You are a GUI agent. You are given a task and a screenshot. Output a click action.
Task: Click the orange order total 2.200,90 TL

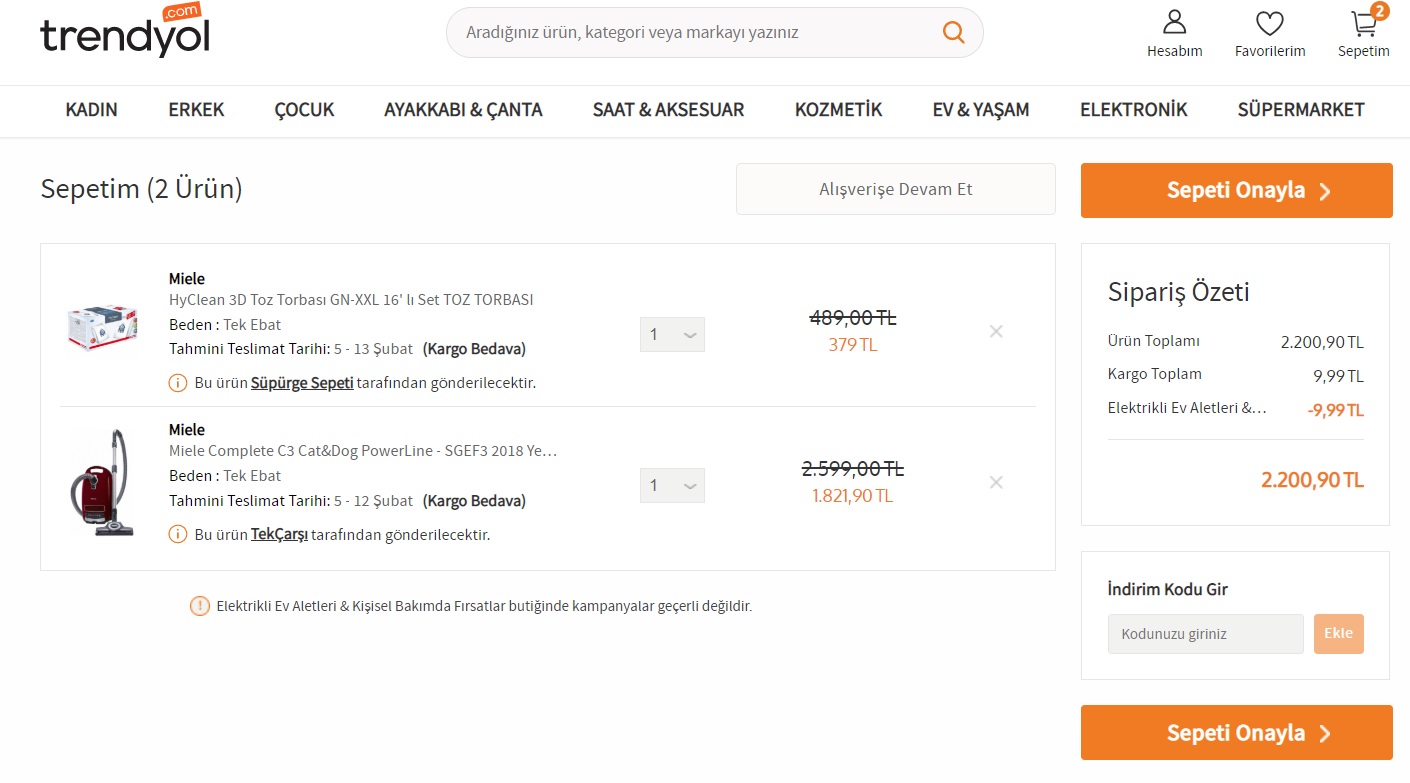(x=1312, y=480)
